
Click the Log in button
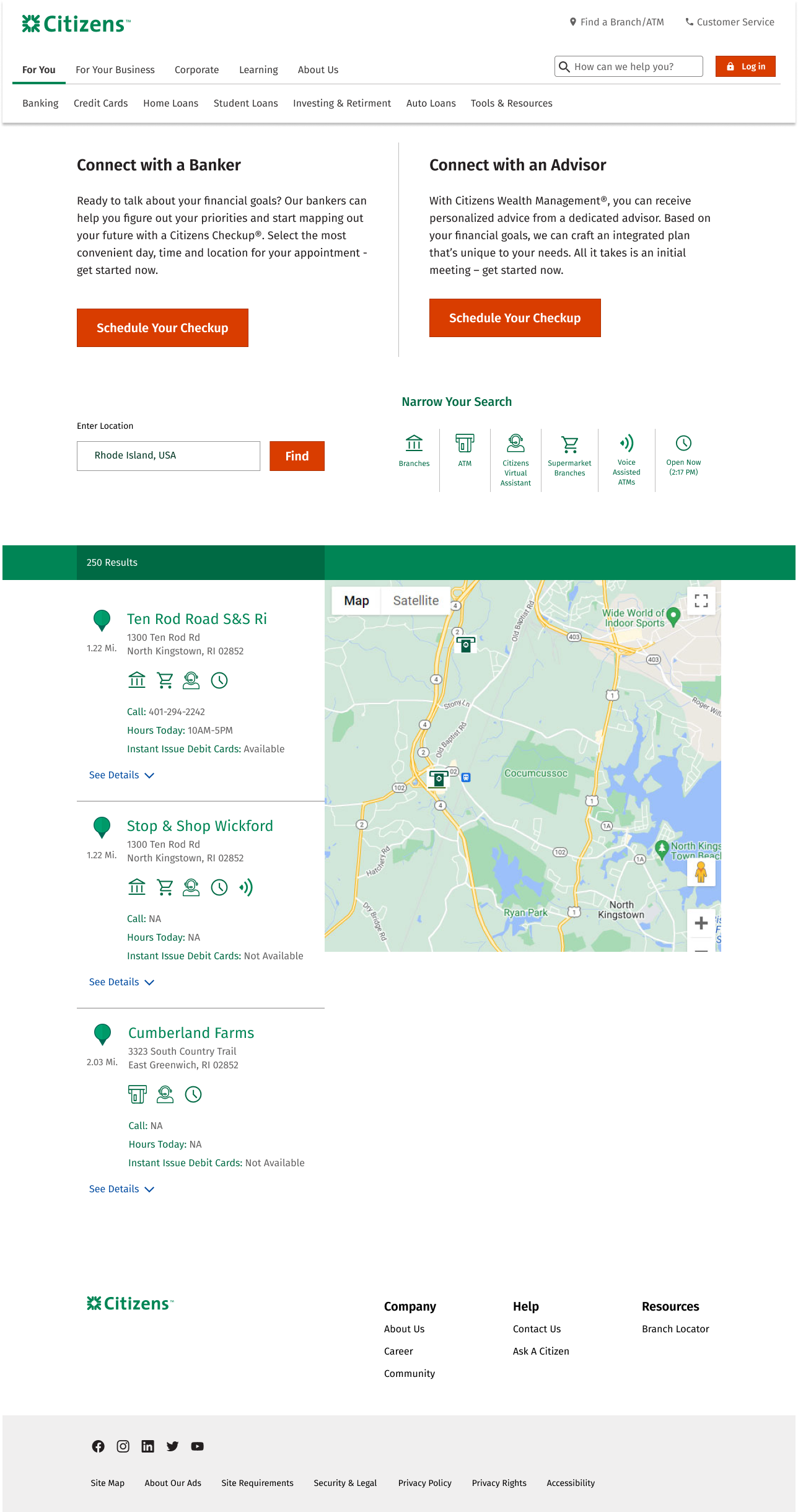745,66
